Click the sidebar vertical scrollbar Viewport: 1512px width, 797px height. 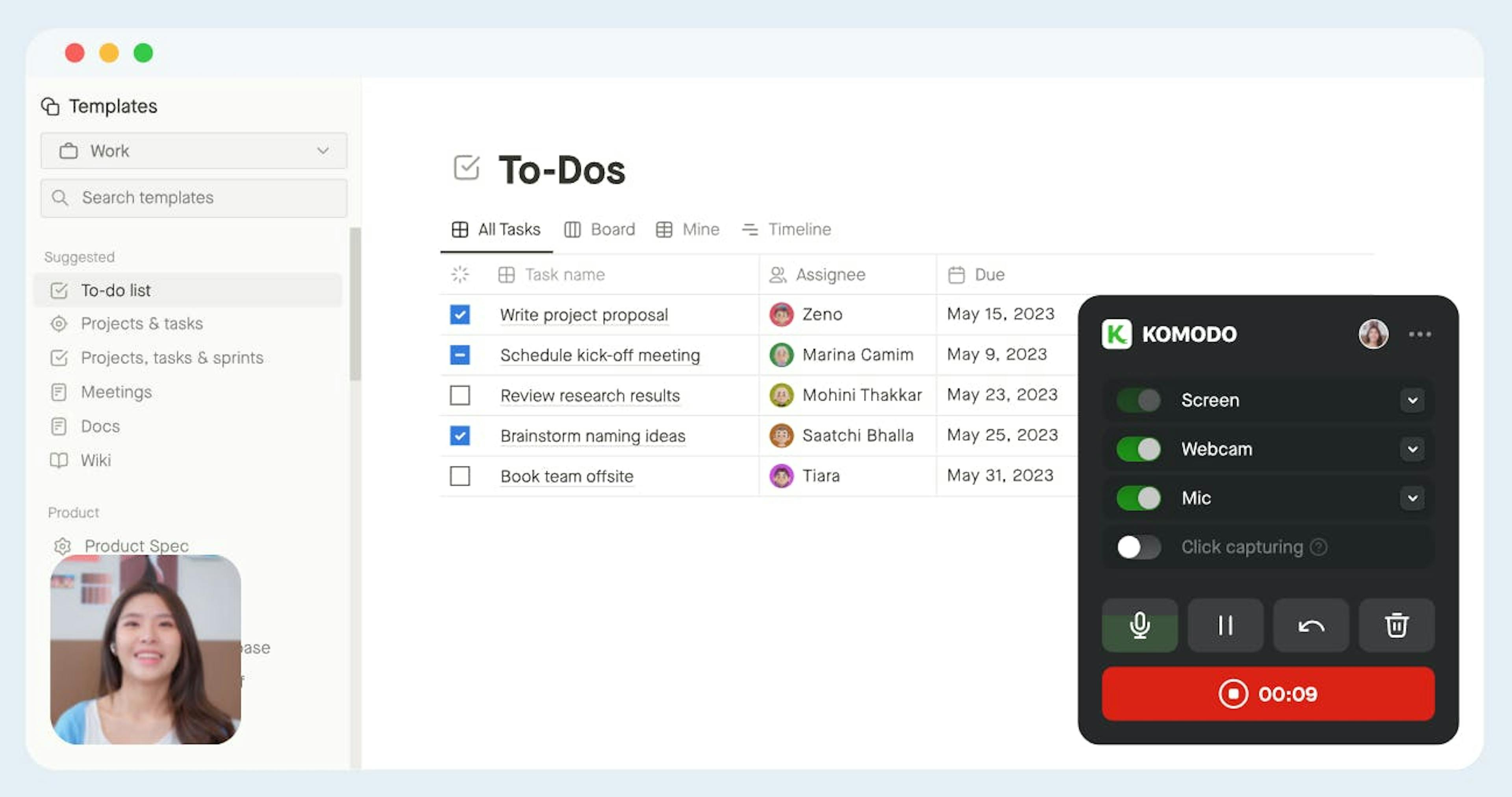tap(355, 304)
